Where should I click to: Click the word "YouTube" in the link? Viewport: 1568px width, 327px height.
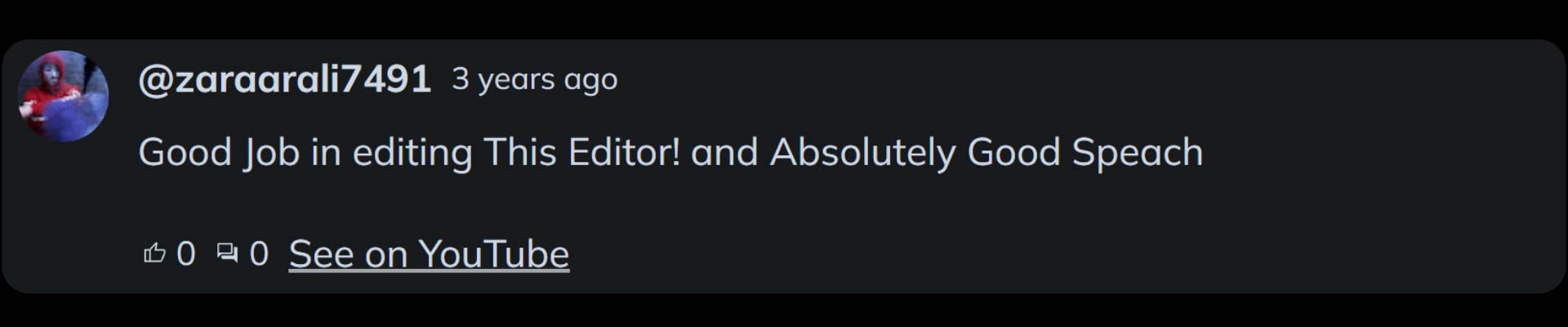point(493,253)
